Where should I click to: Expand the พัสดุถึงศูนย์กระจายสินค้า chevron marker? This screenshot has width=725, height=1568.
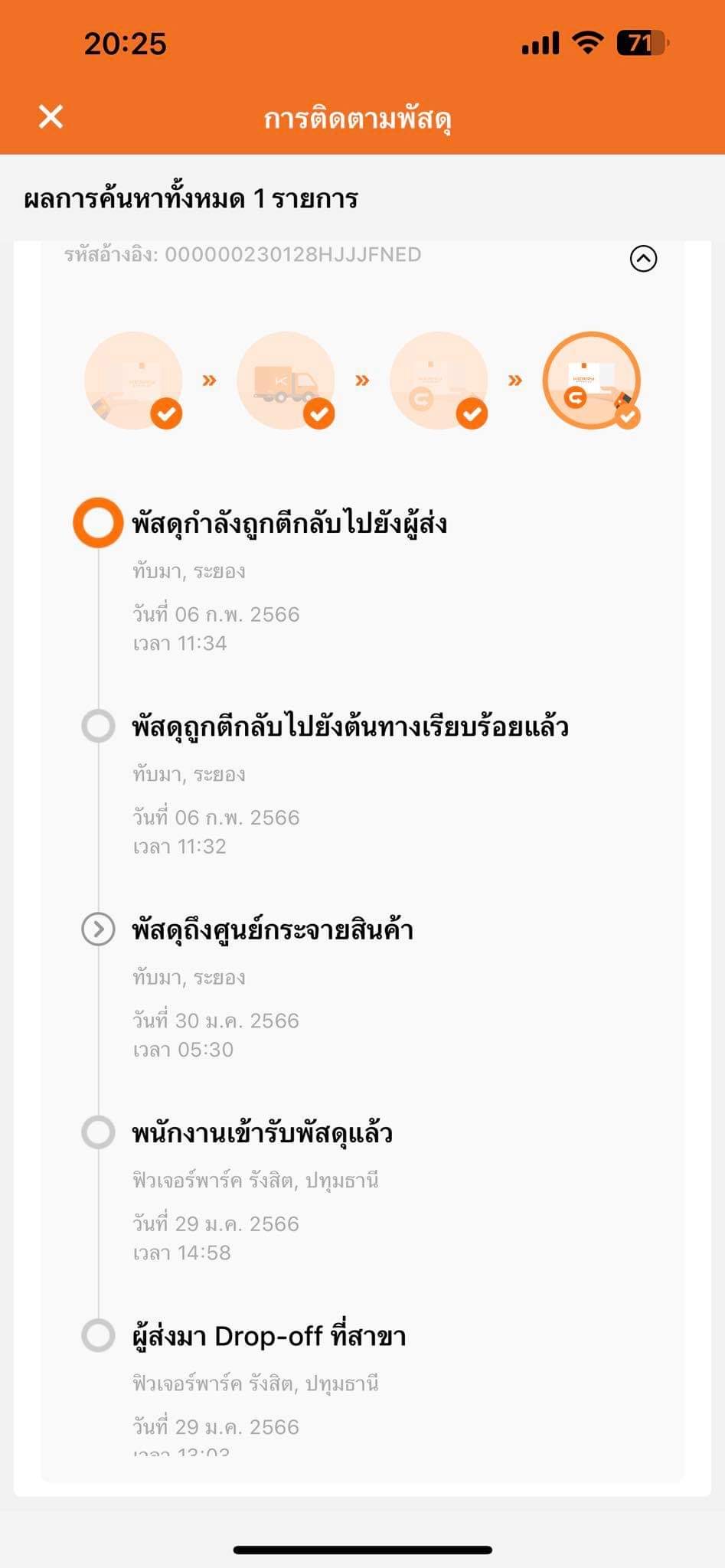pos(98,929)
